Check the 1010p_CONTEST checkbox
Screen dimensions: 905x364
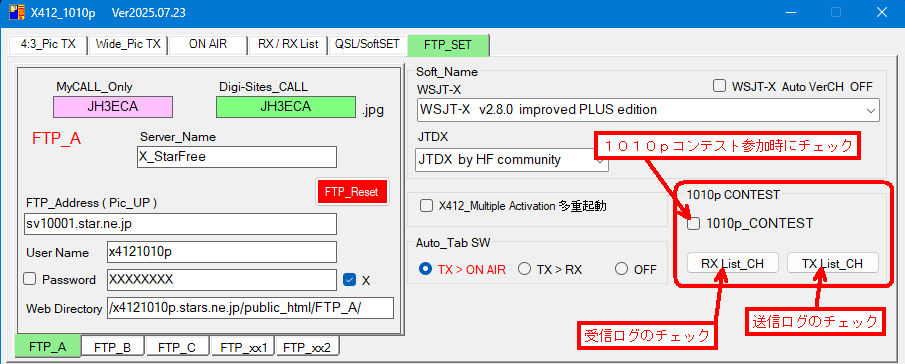694,223
